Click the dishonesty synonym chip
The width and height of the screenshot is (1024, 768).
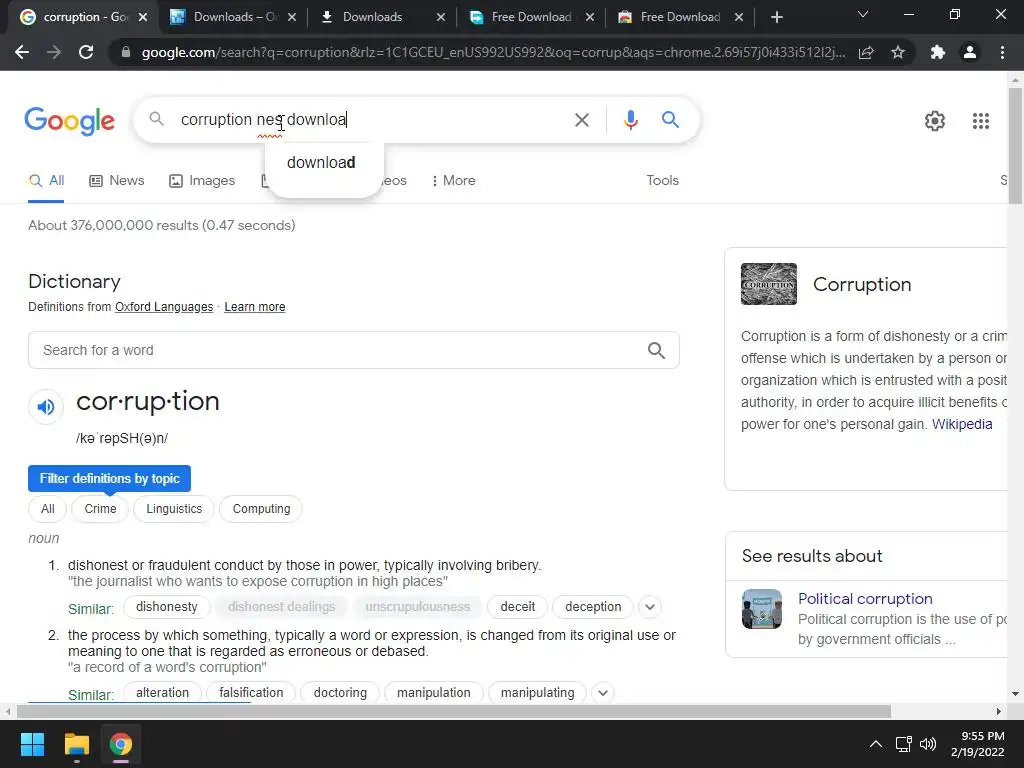[x=167, y=607]
